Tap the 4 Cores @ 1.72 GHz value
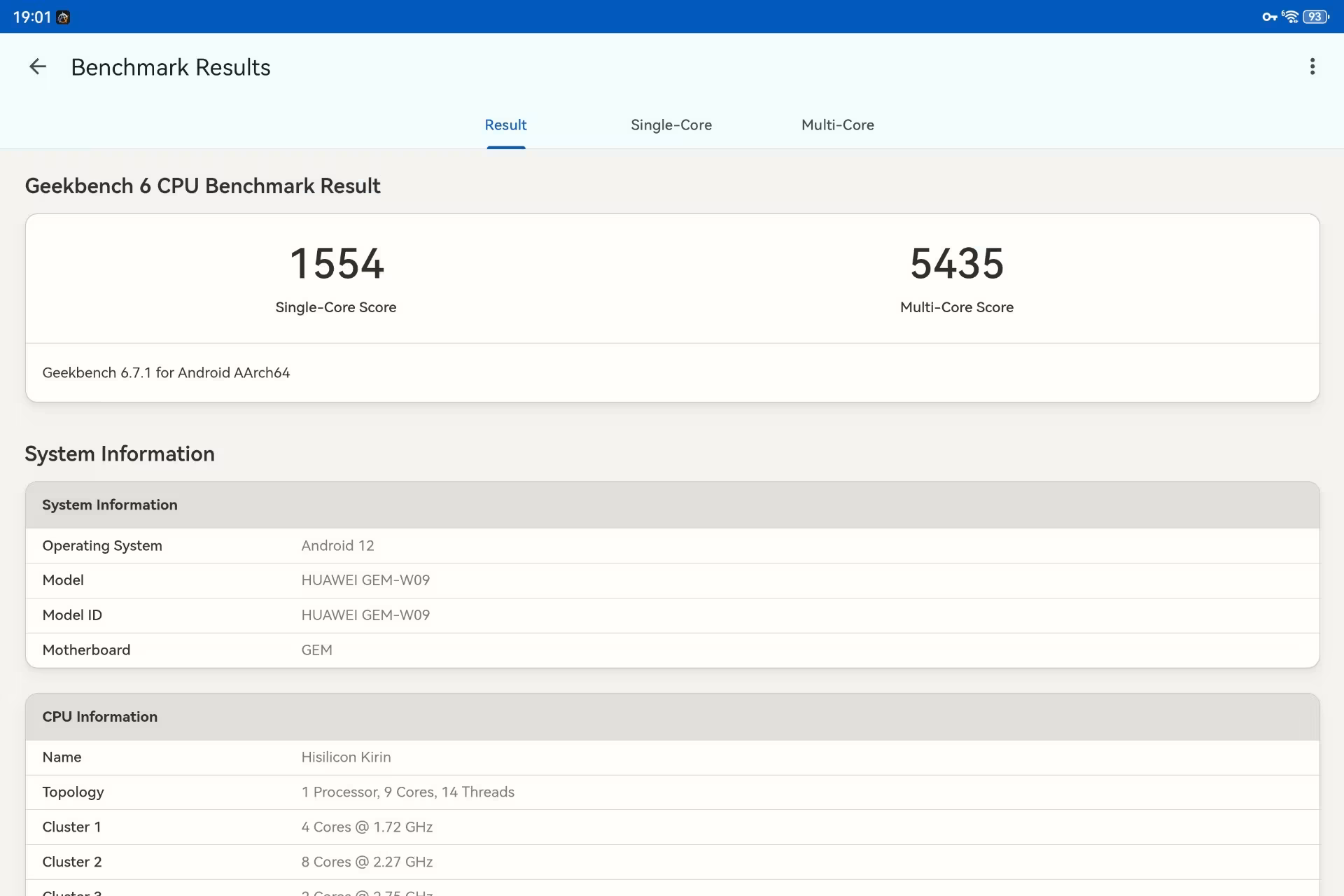 click(367, 827)
